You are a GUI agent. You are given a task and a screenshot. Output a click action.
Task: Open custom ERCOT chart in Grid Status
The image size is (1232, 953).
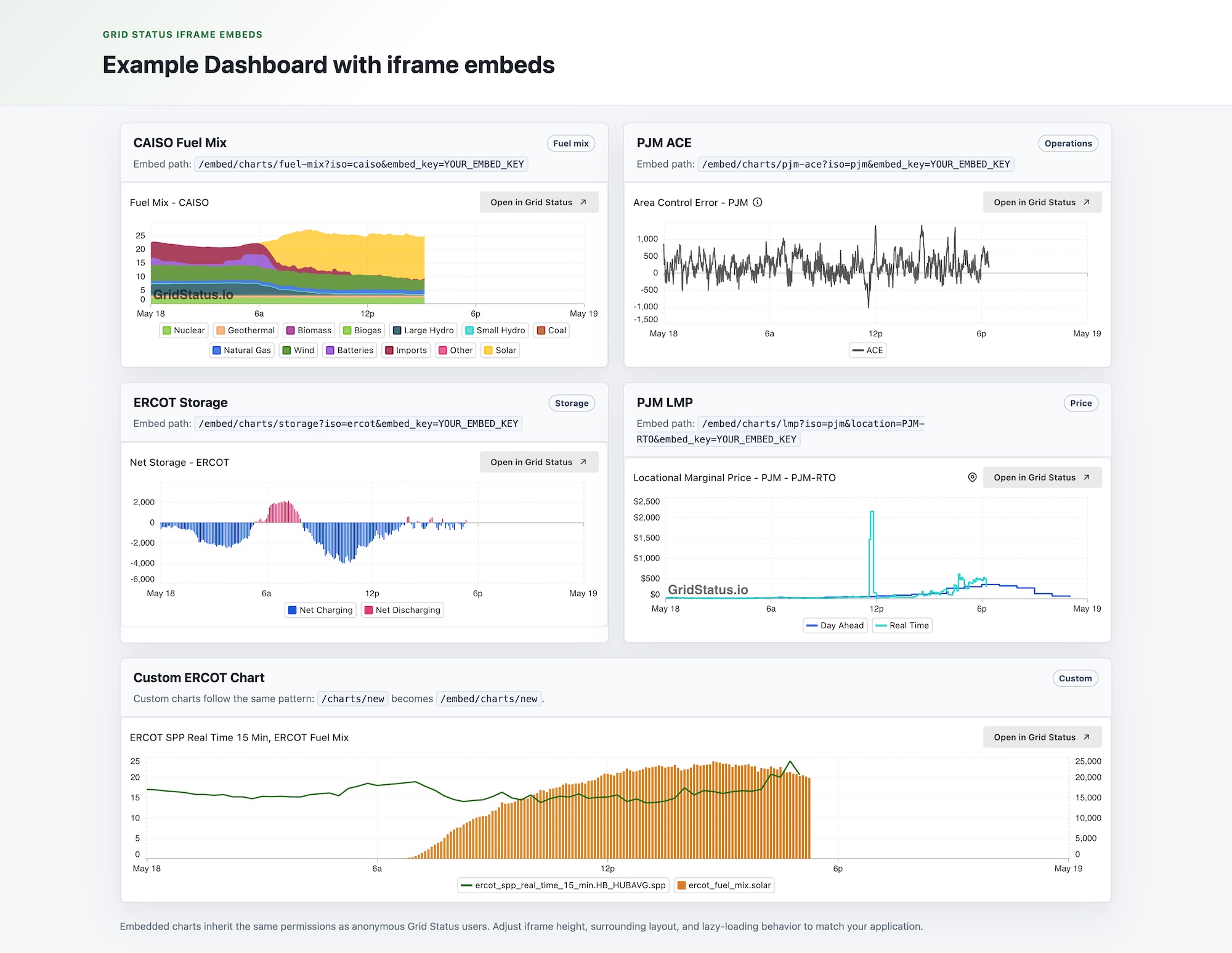[x=1042, y=737]
